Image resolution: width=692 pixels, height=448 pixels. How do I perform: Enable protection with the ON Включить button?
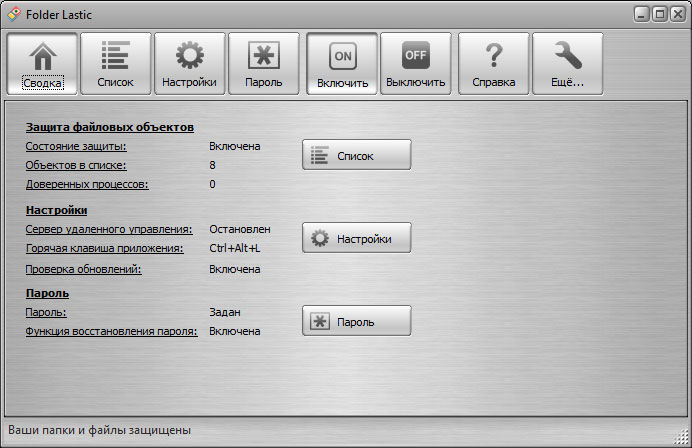pyautogui.click(x=342, y=63)
